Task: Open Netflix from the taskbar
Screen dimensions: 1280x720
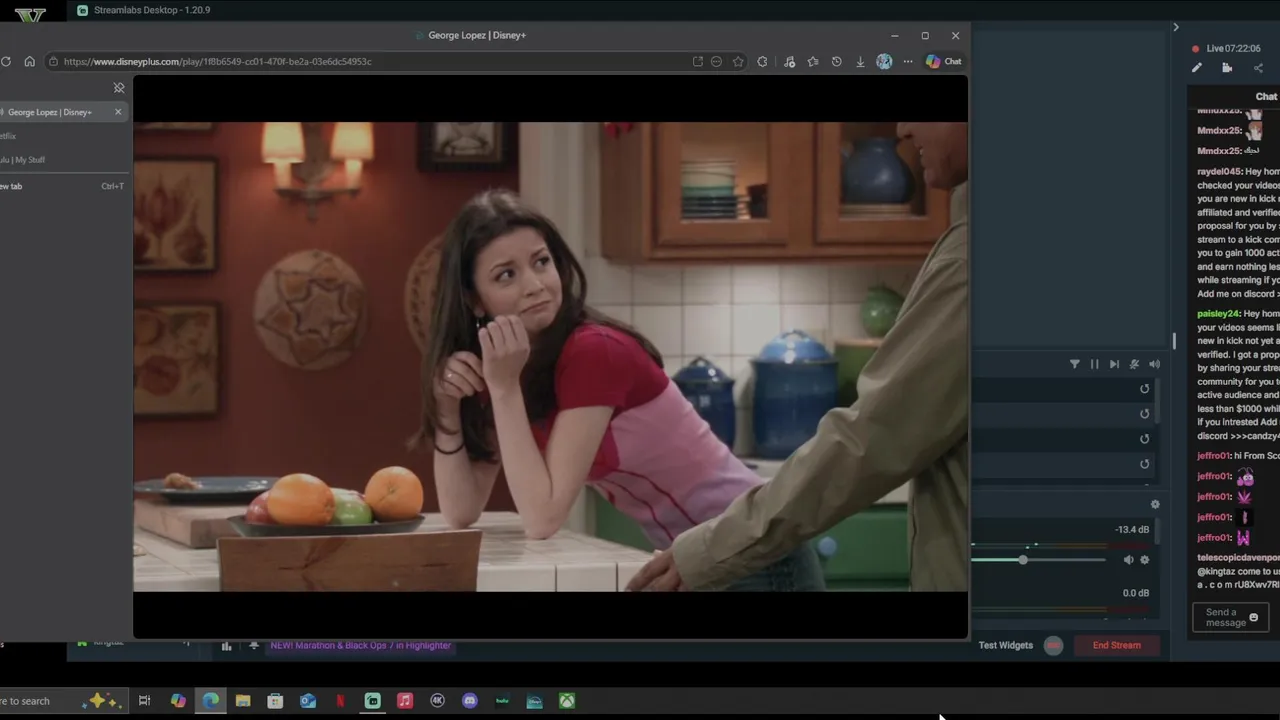Action: (x=340, y=701)
